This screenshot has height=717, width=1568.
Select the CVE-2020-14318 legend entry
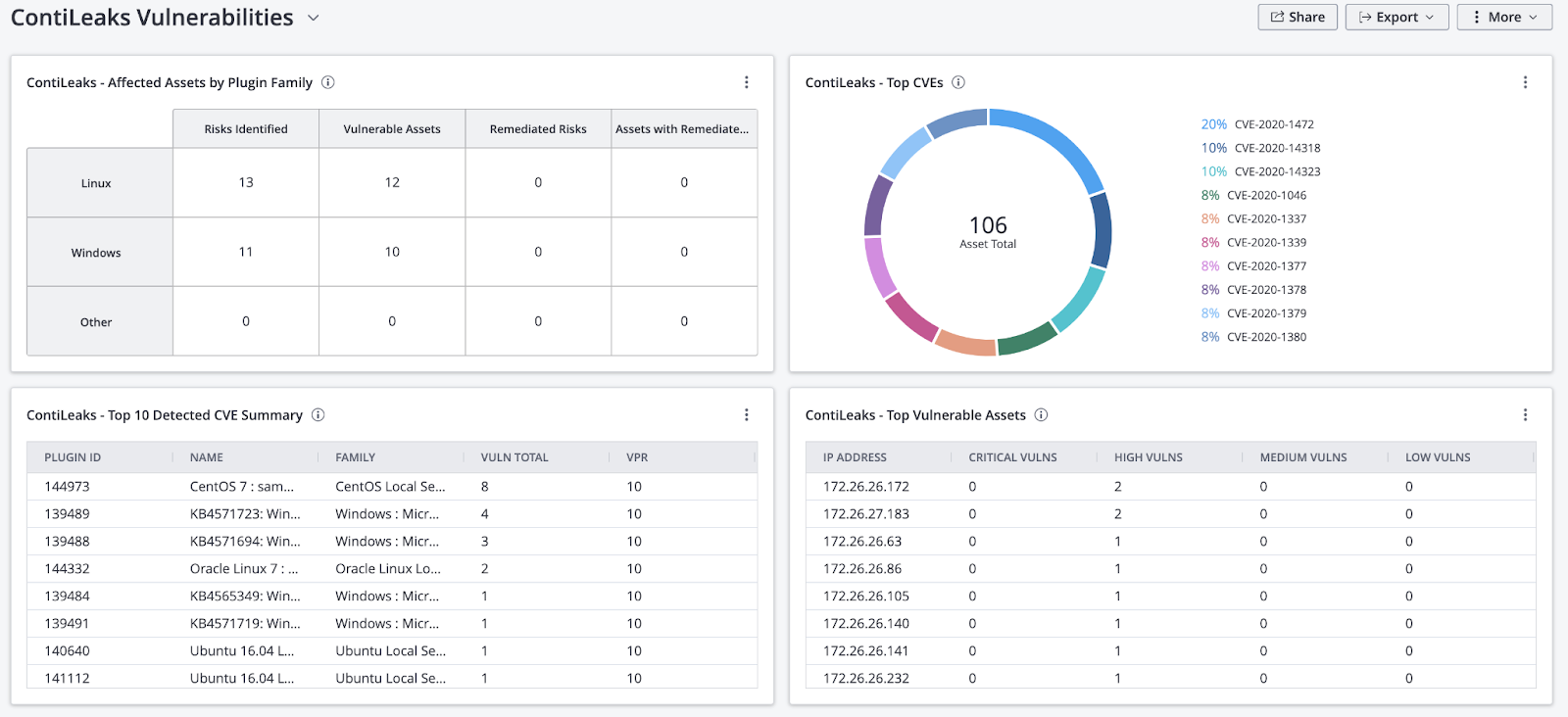[x=1261, y=148]
